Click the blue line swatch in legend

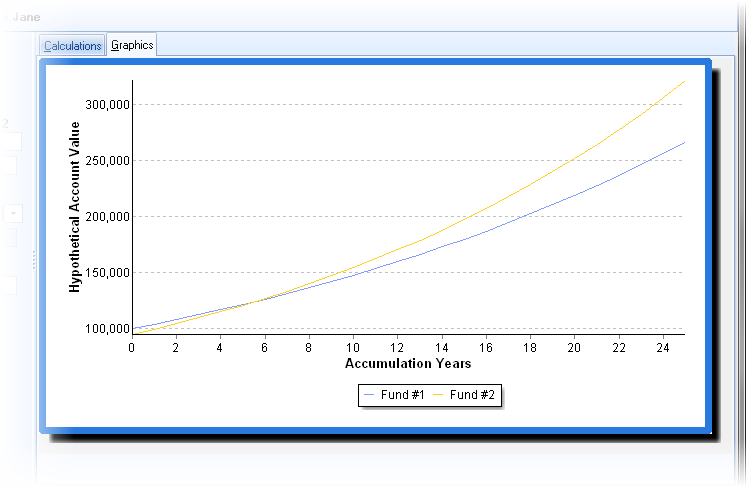[x=369, y=395]
